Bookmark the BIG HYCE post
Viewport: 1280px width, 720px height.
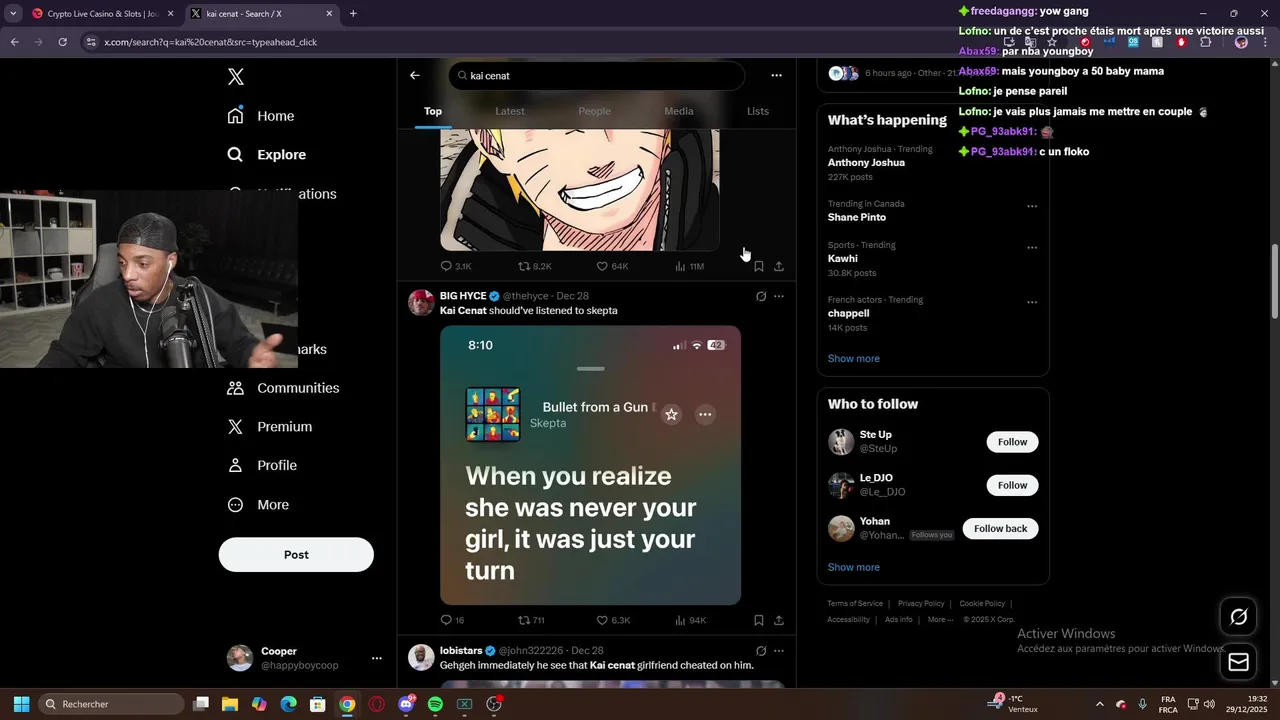[759, 620]
